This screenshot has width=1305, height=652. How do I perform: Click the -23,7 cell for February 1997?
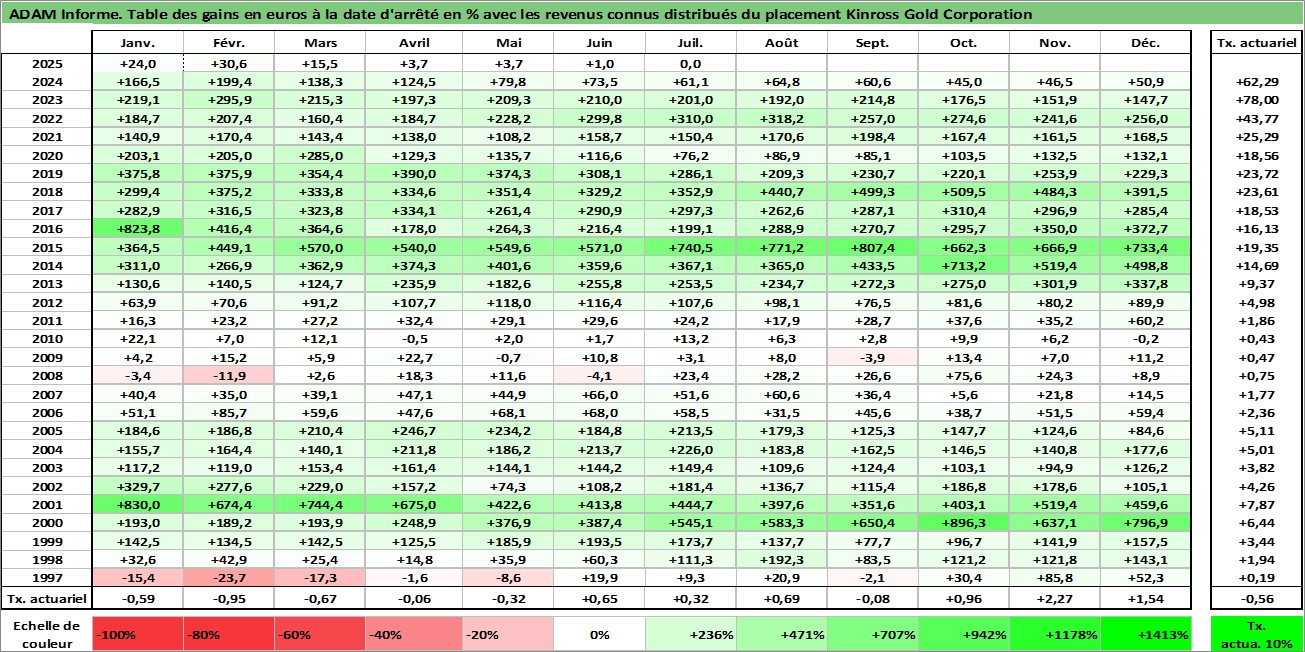229,579
